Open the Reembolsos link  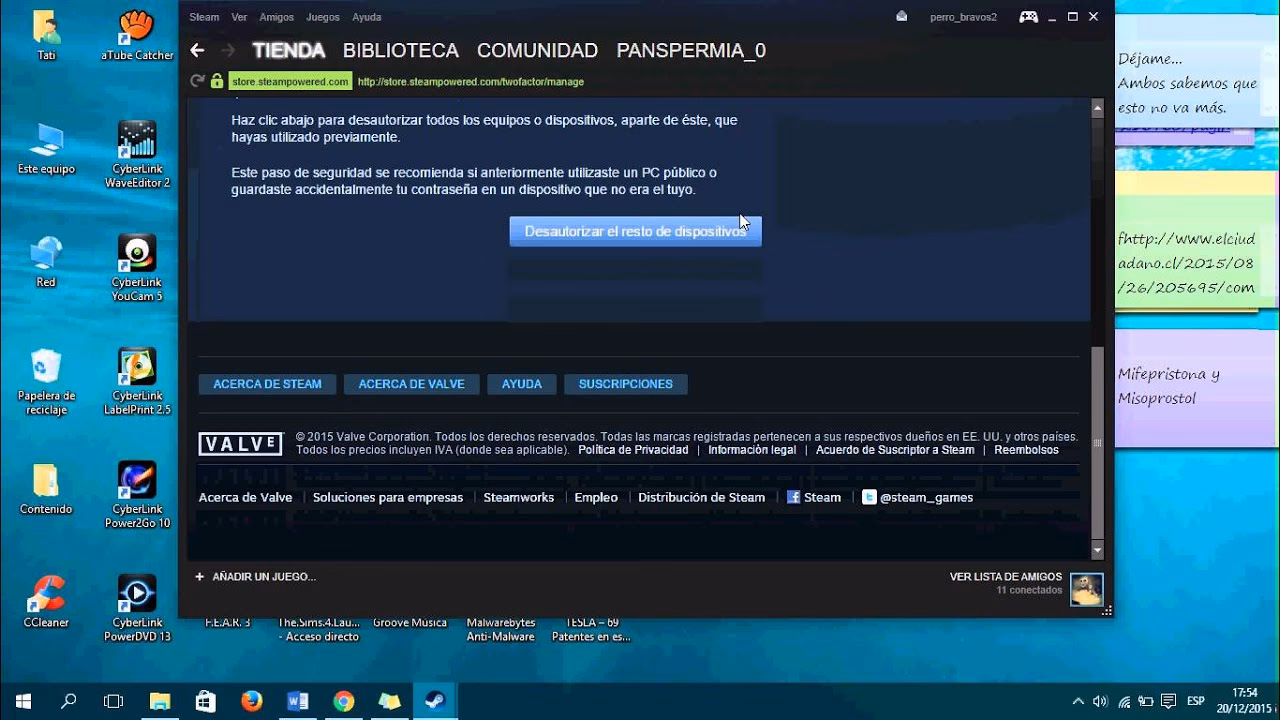pos(1026,450)
